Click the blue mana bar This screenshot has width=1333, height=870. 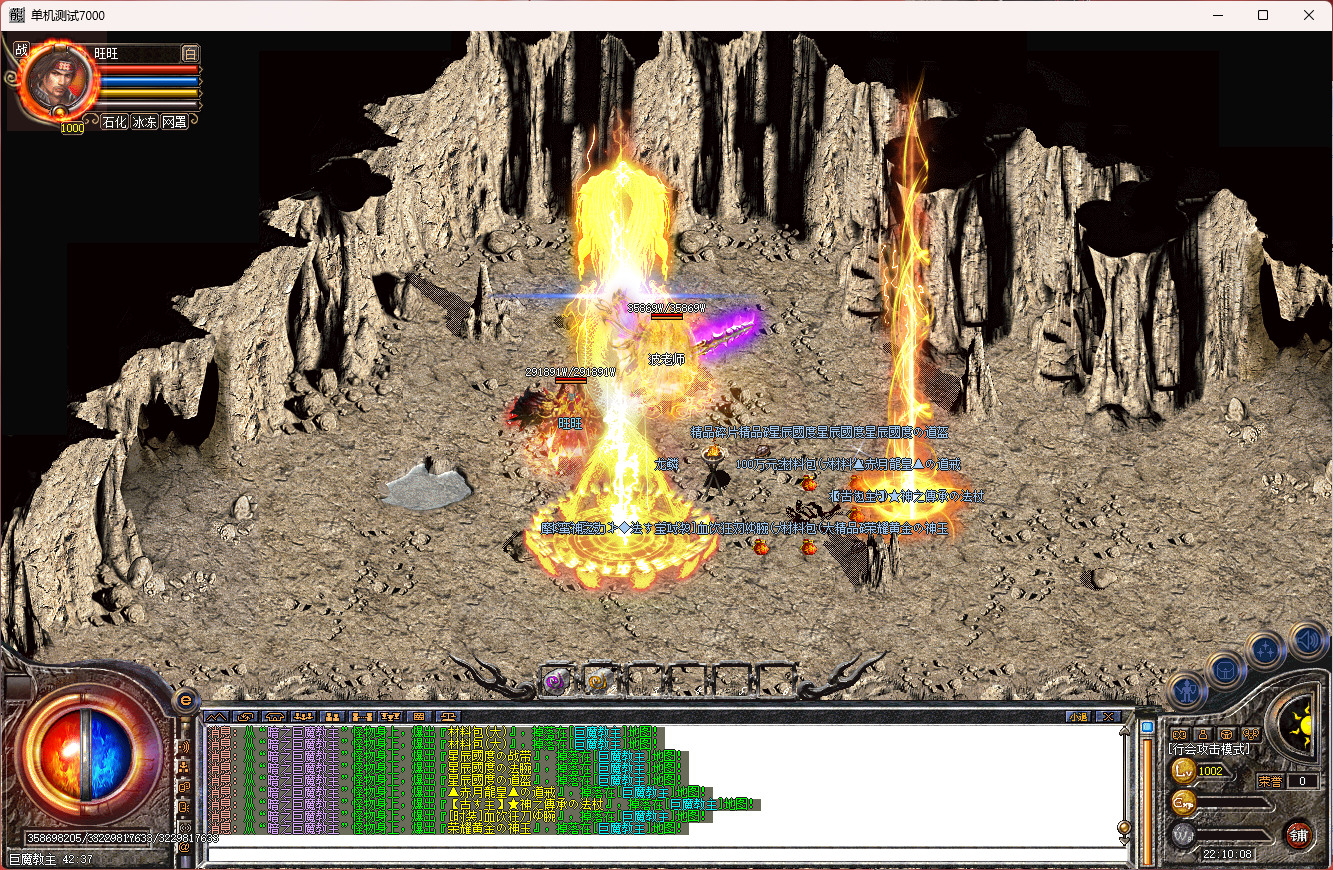149,81
